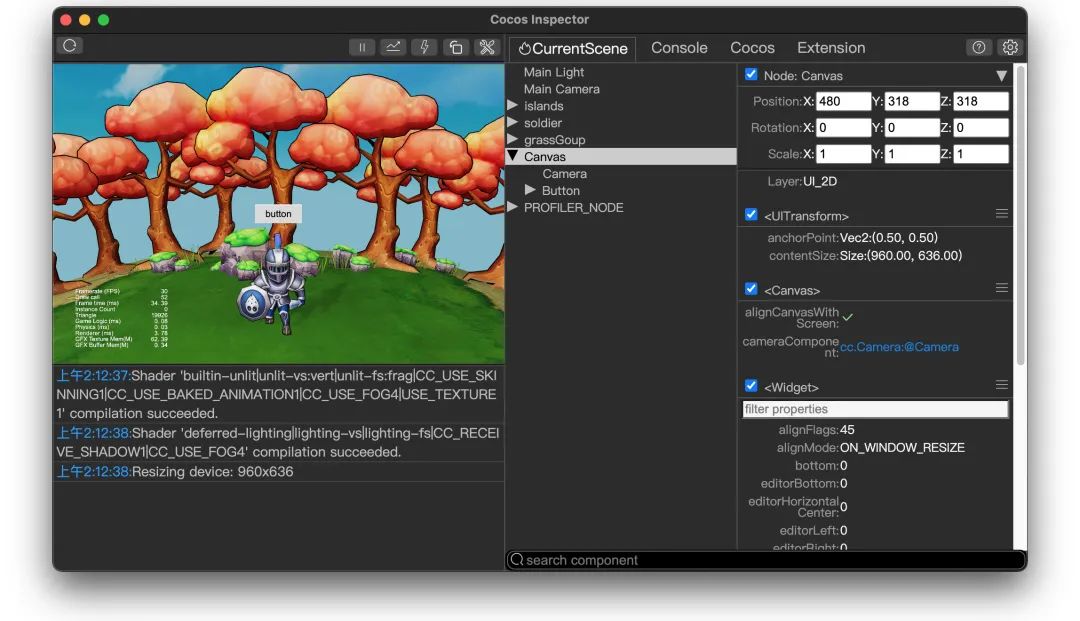Expand the islands node

(512, 105)
